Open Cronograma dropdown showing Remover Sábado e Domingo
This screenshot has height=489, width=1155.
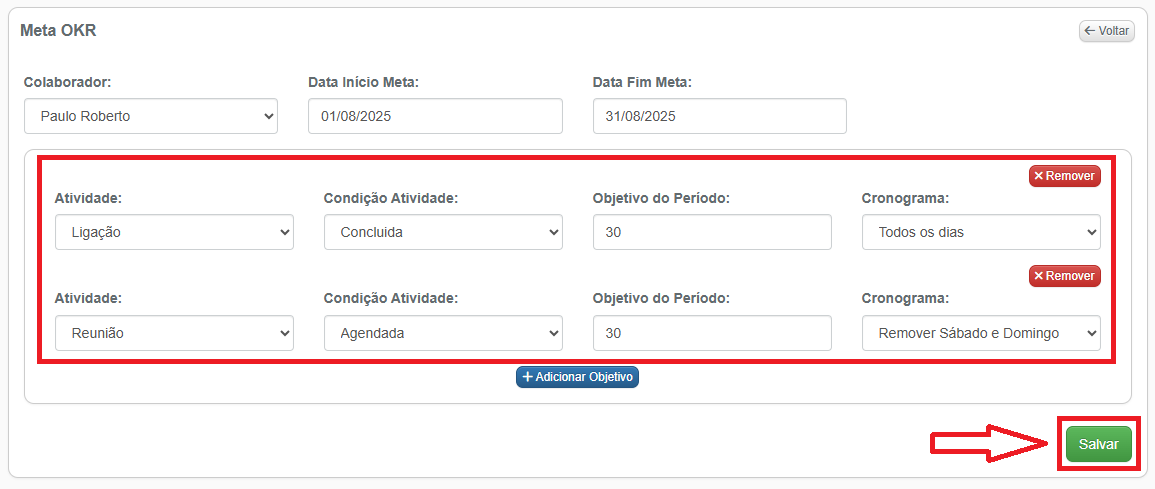(981, 333)
